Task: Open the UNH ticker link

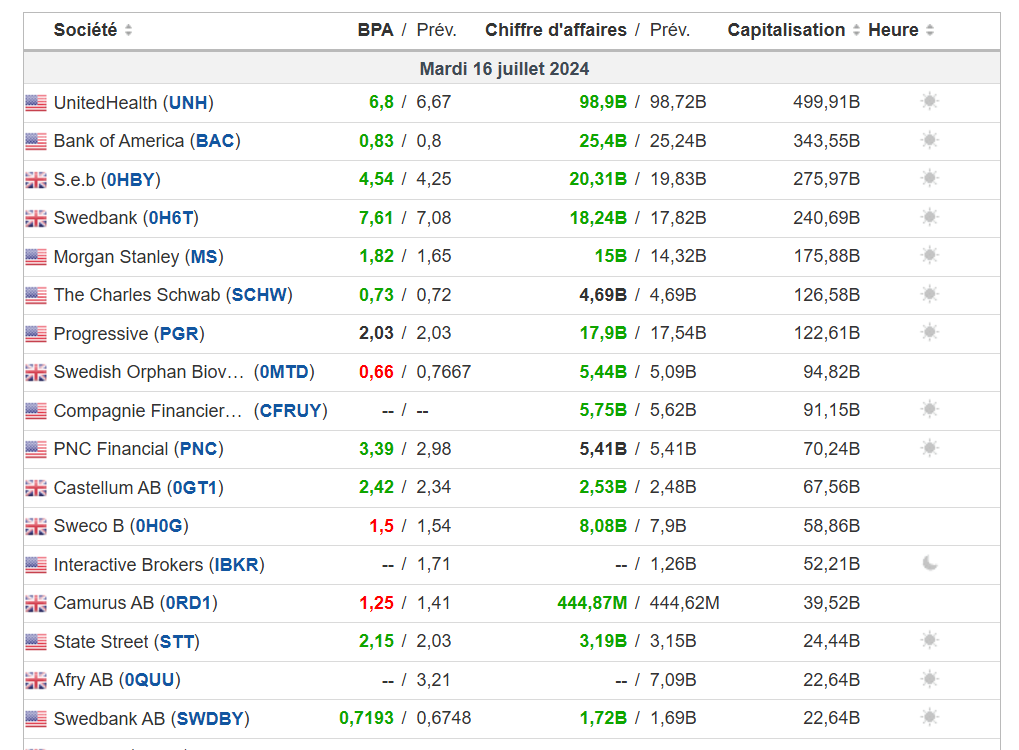Action: 188,102
